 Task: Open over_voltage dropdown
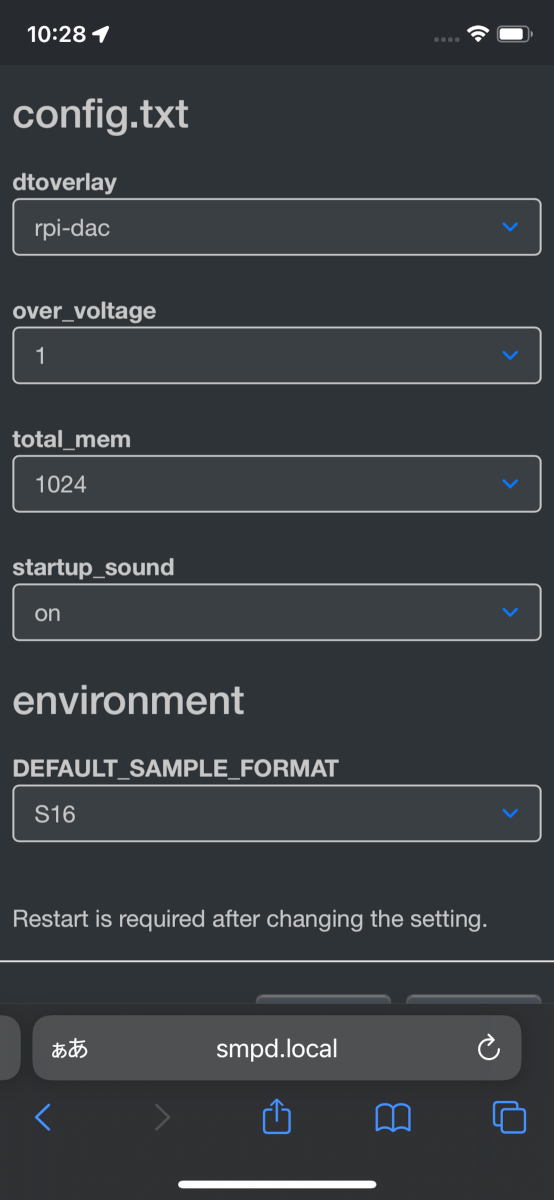(x=277, y=355)
